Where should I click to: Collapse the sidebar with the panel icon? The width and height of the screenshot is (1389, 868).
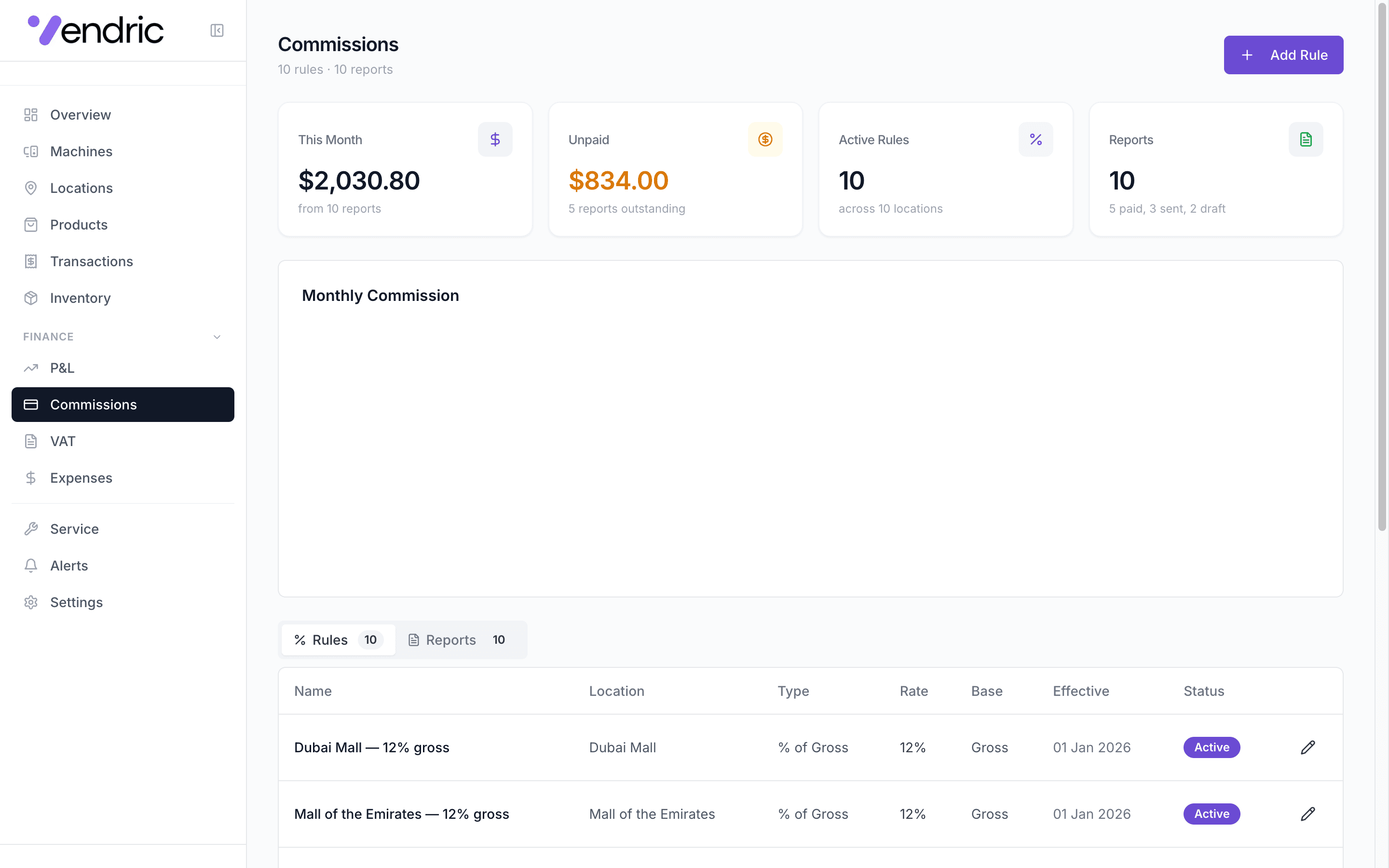[x=217, y=30]
